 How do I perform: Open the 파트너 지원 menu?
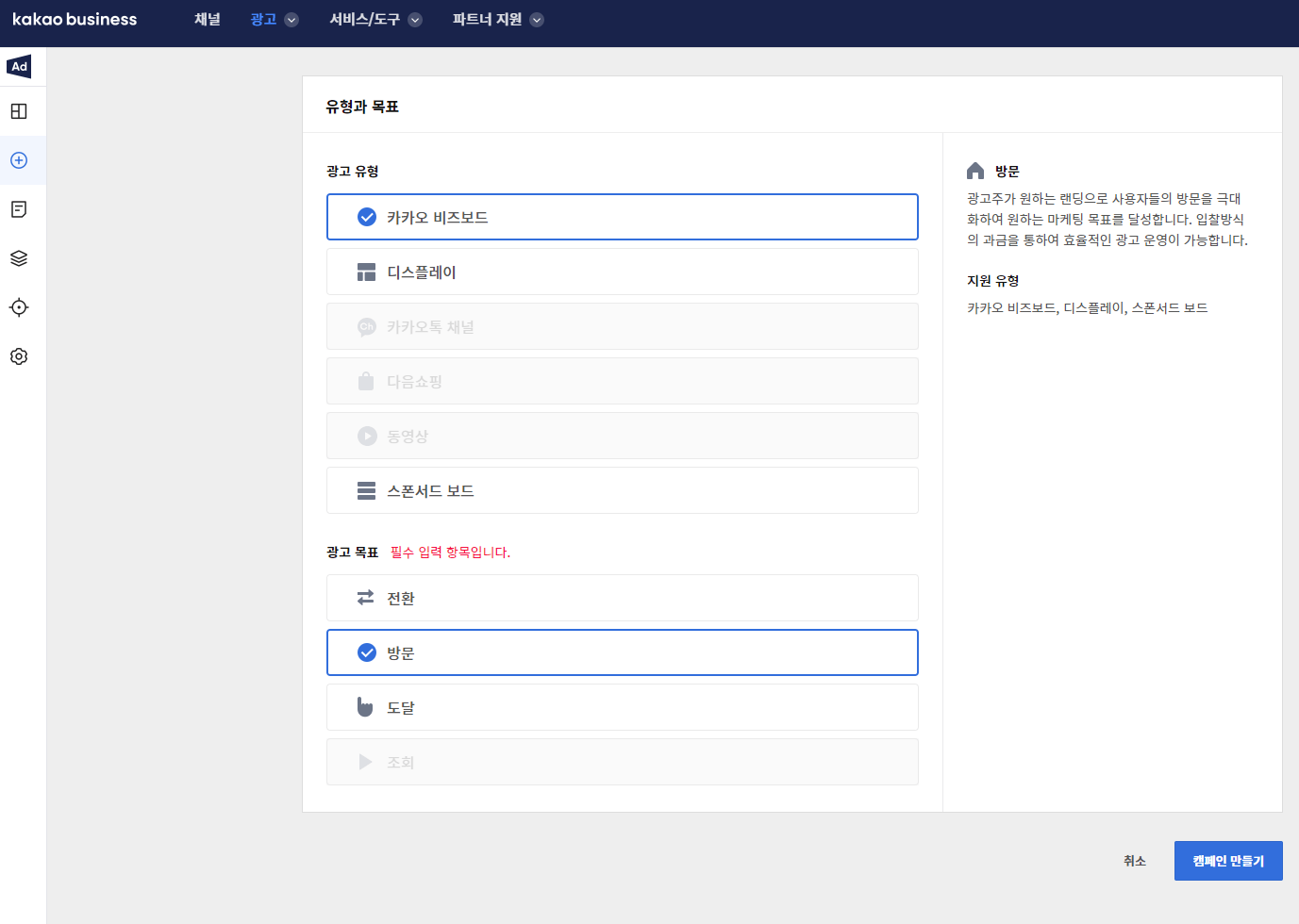(487, 19)
